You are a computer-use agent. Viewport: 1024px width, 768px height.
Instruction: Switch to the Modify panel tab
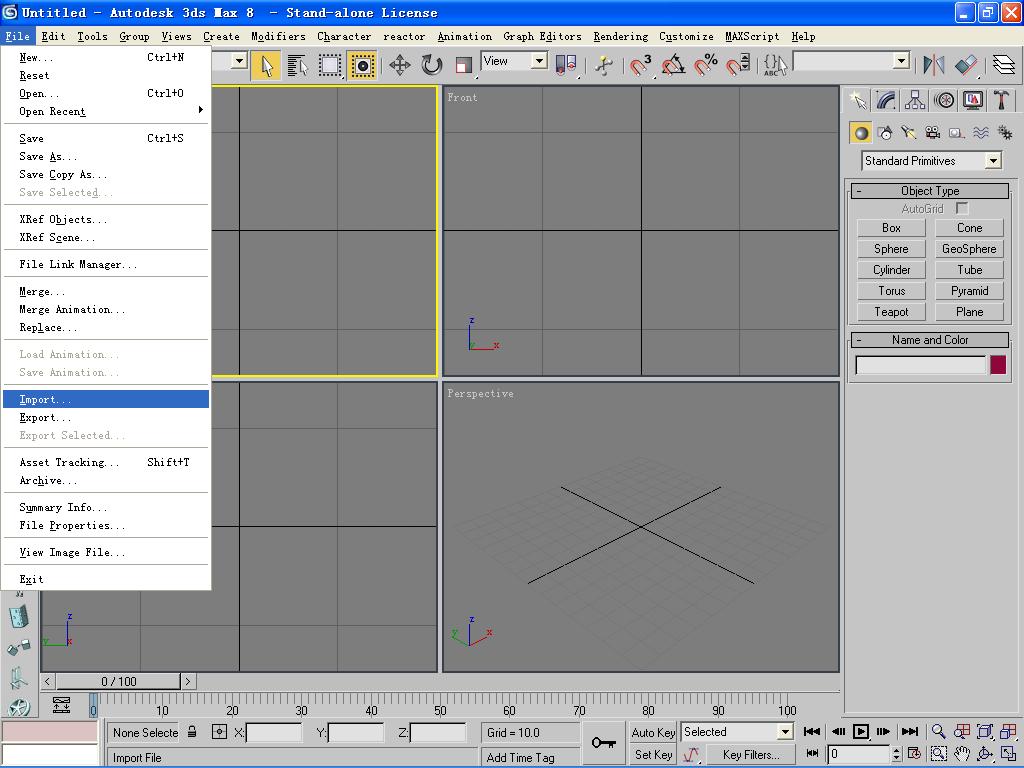pos(886,100)
